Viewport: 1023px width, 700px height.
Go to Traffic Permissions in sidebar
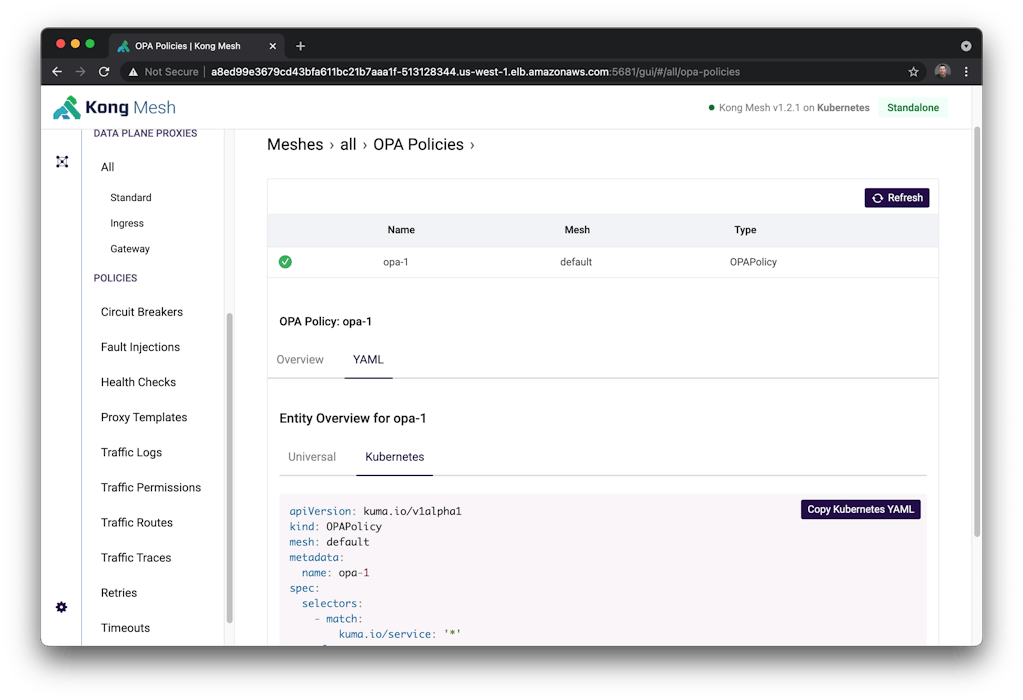coord(151,488)
